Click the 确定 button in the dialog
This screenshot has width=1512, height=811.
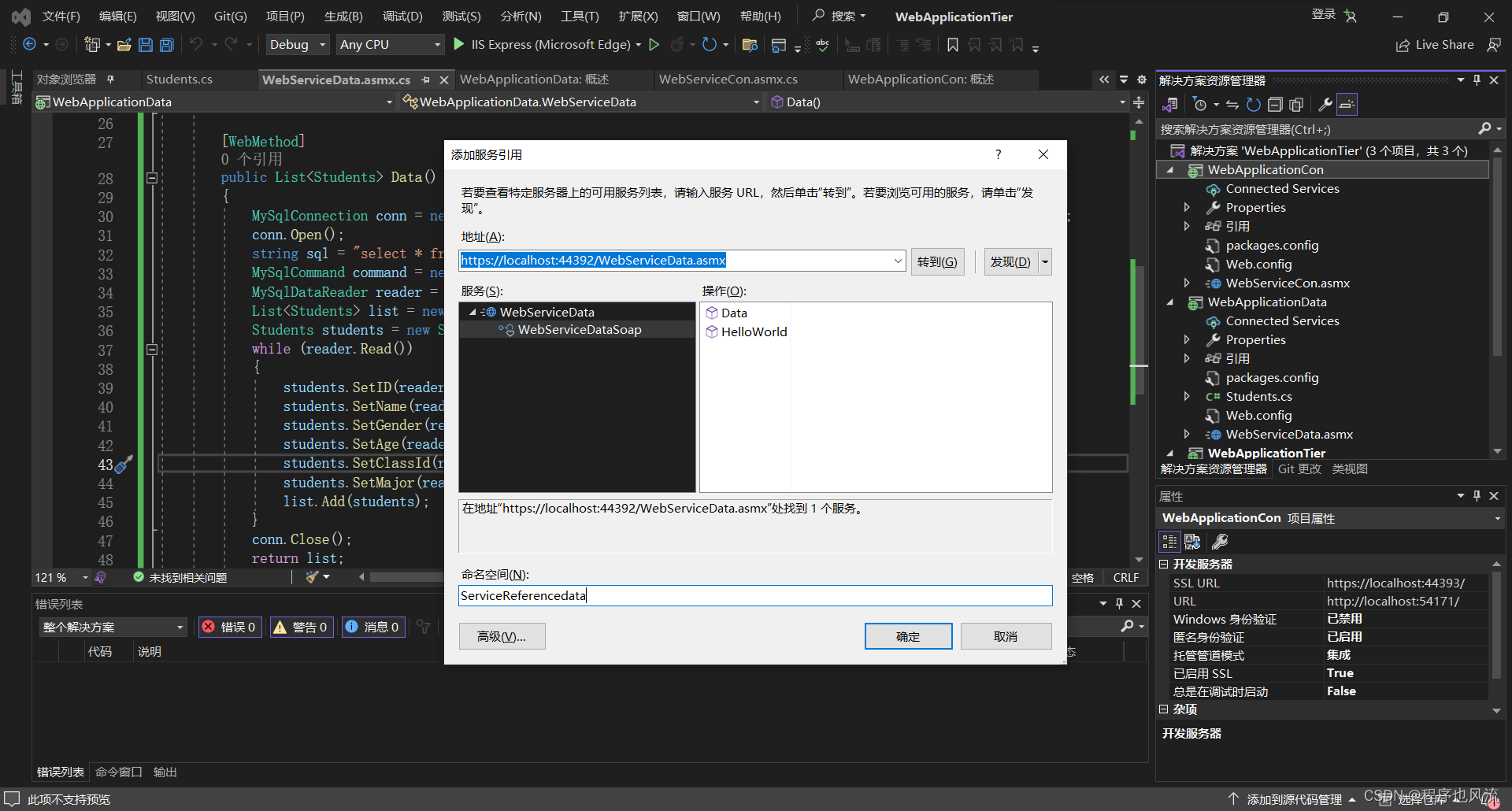[907, 635]
